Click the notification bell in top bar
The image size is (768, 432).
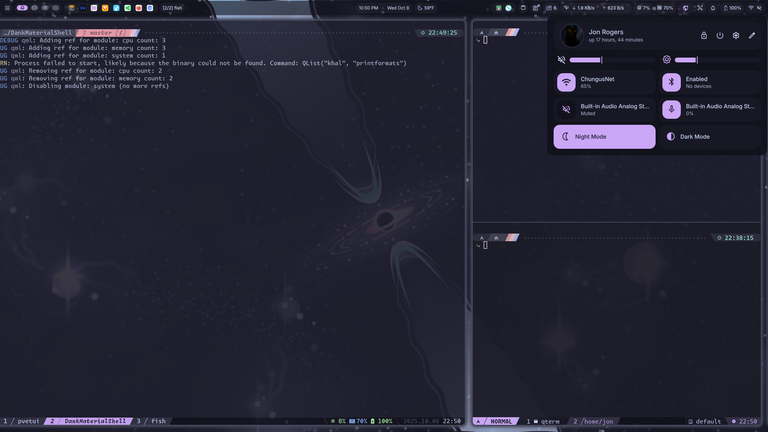pyautogui.click(x=712, y=7)
